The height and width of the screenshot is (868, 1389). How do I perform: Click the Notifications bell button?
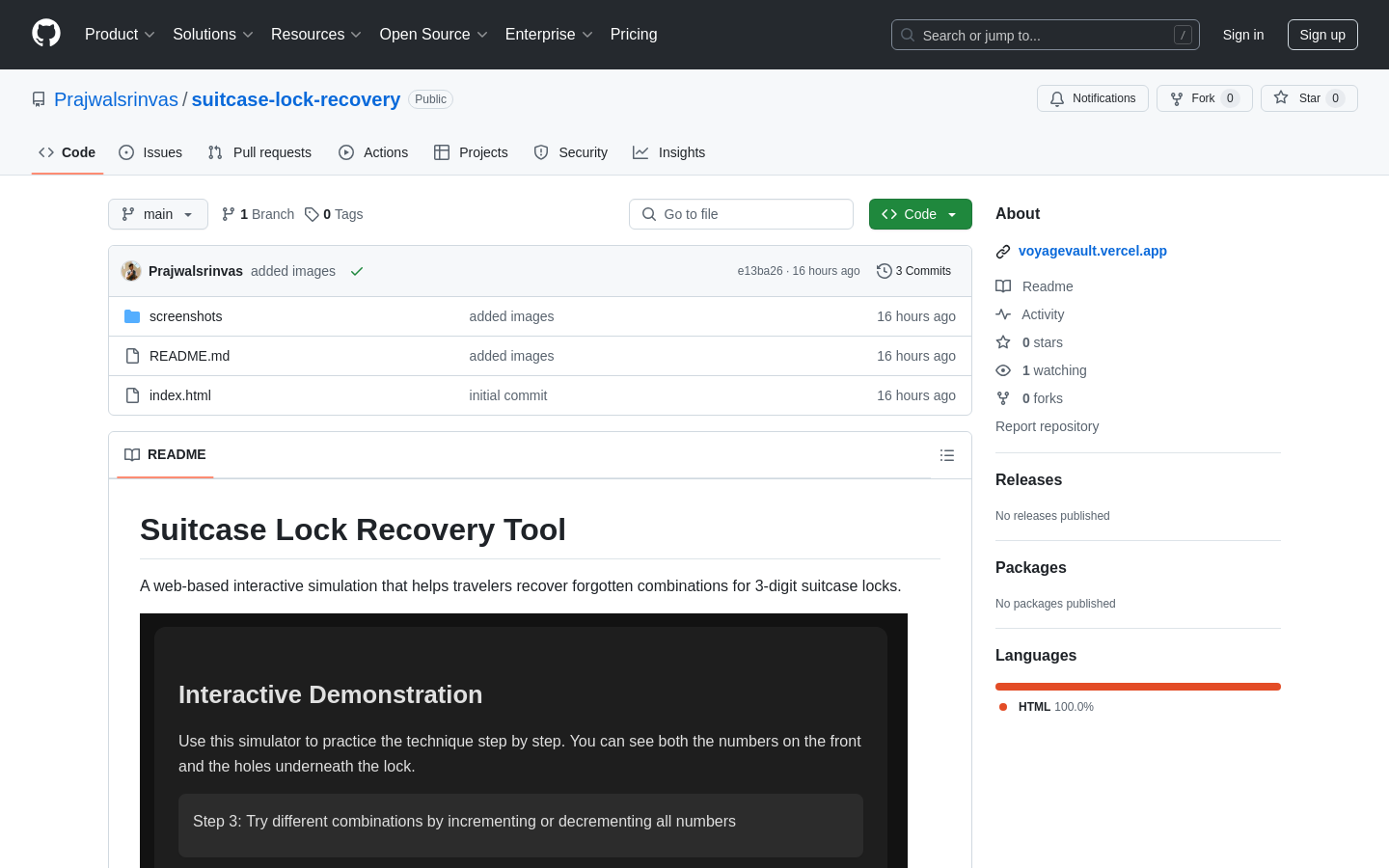click(x=1093, y=98)
